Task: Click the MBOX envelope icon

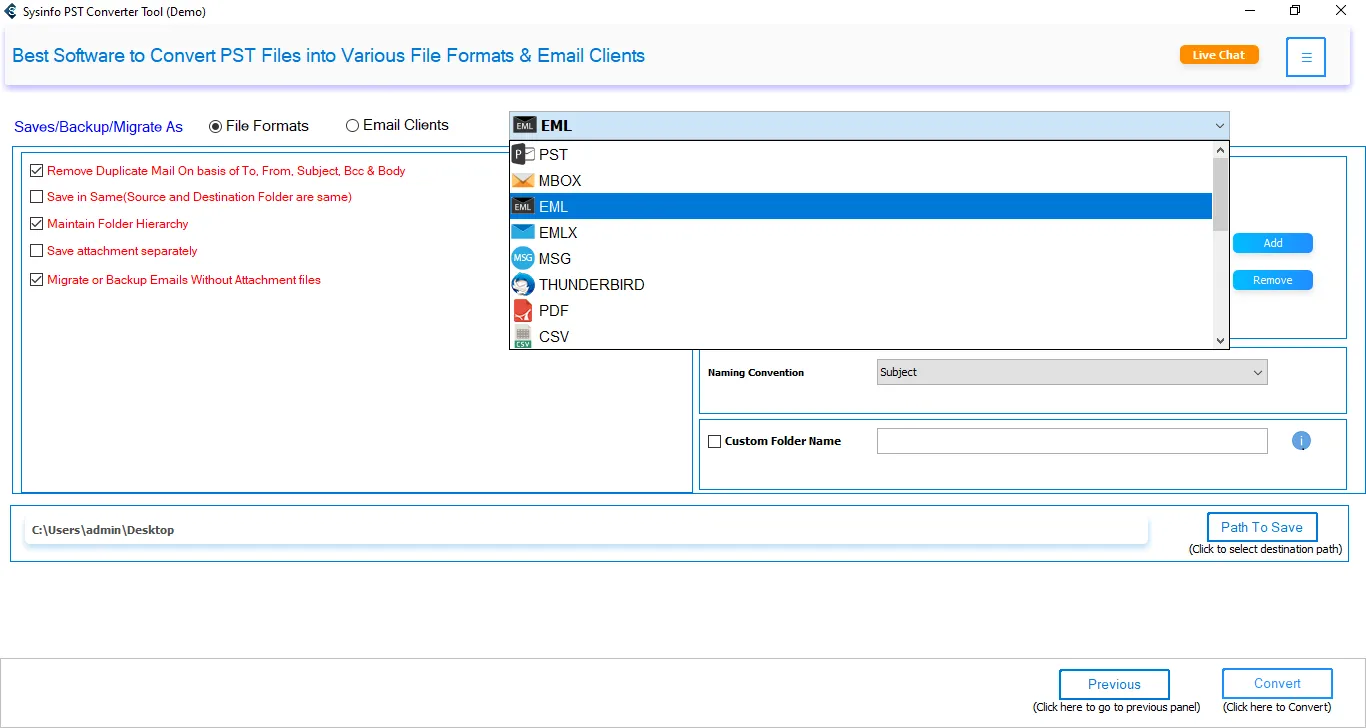Action: [x=523, y=181]
